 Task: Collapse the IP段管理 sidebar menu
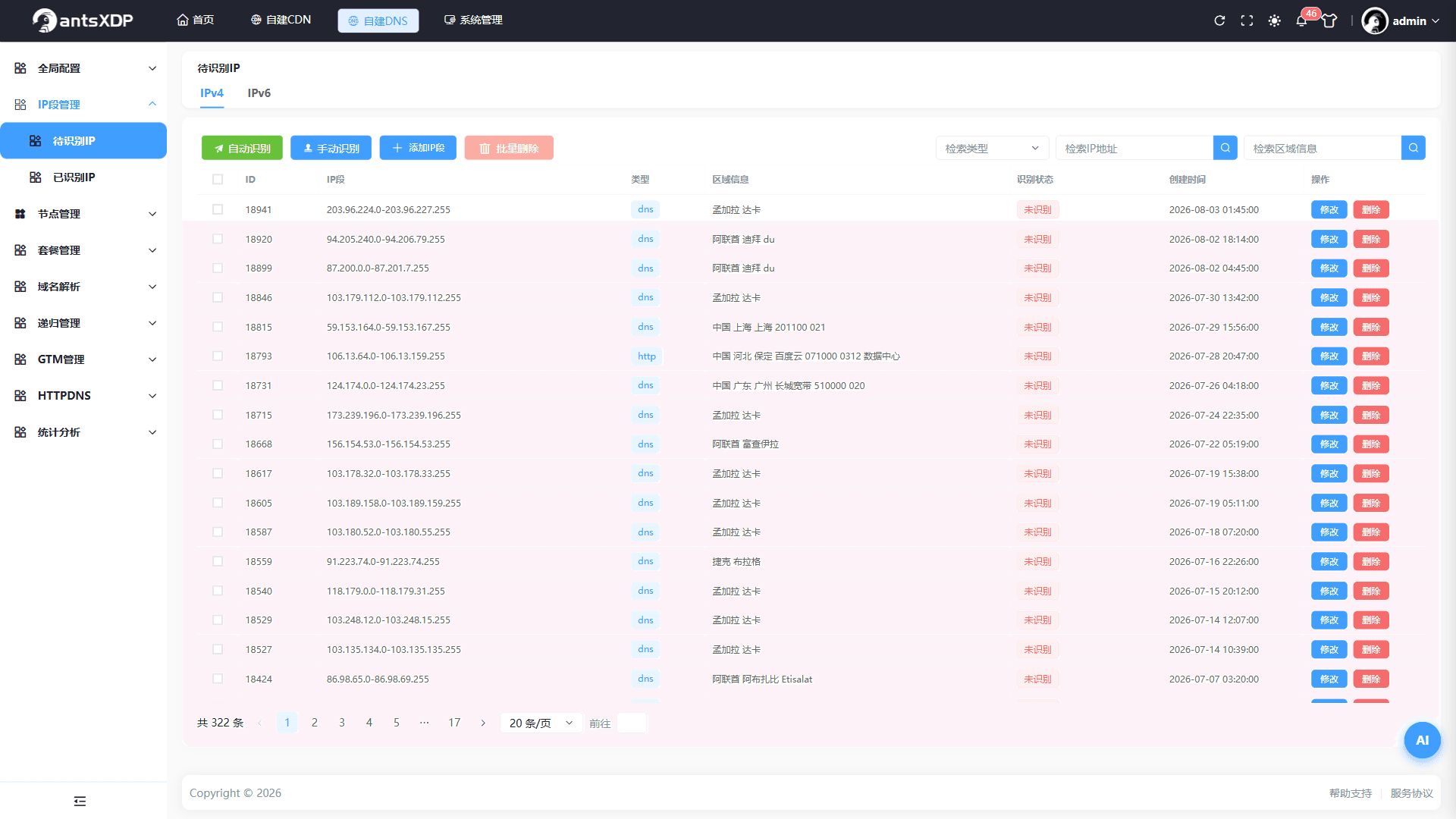coord(83,105)
